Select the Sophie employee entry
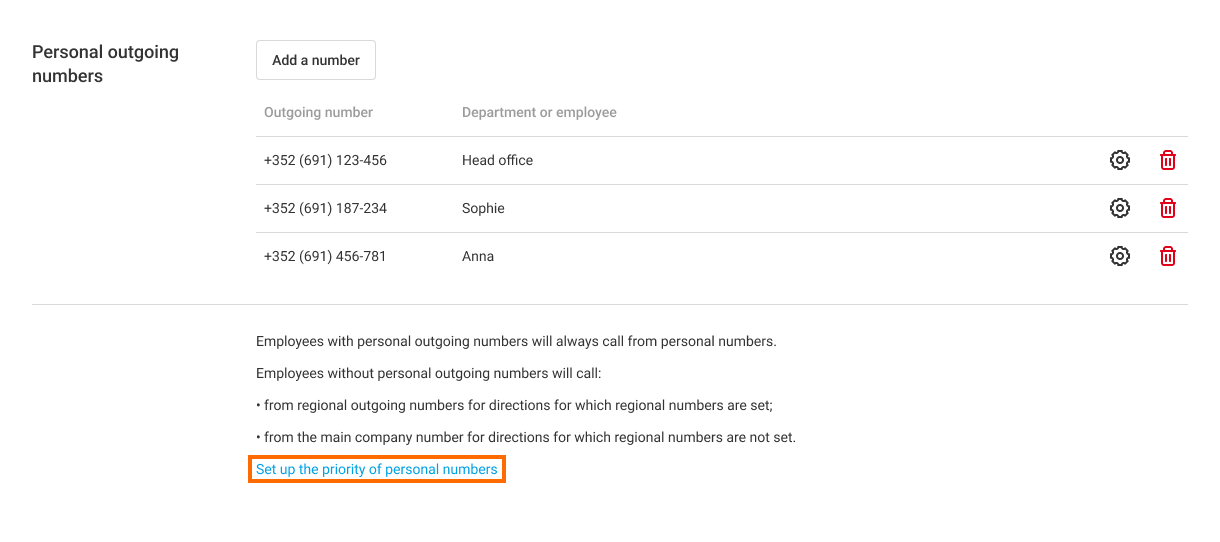The image size is (1220, 542). click(x=483, y=208)
